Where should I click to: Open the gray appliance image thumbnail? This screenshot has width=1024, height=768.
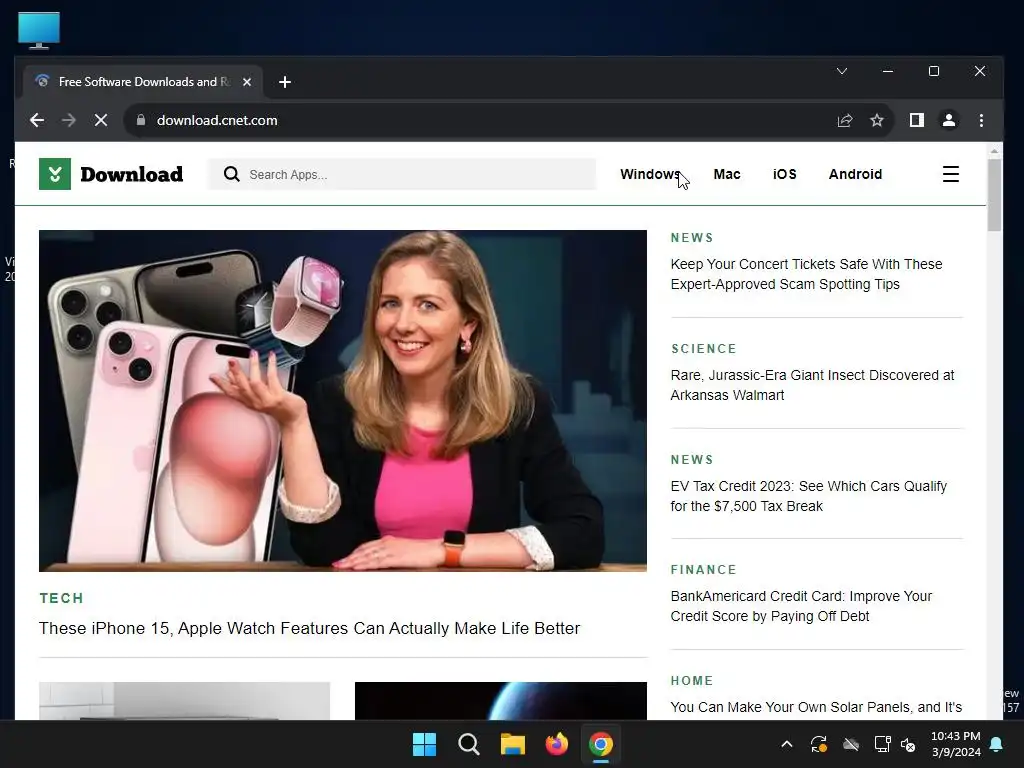click(185, 701)
